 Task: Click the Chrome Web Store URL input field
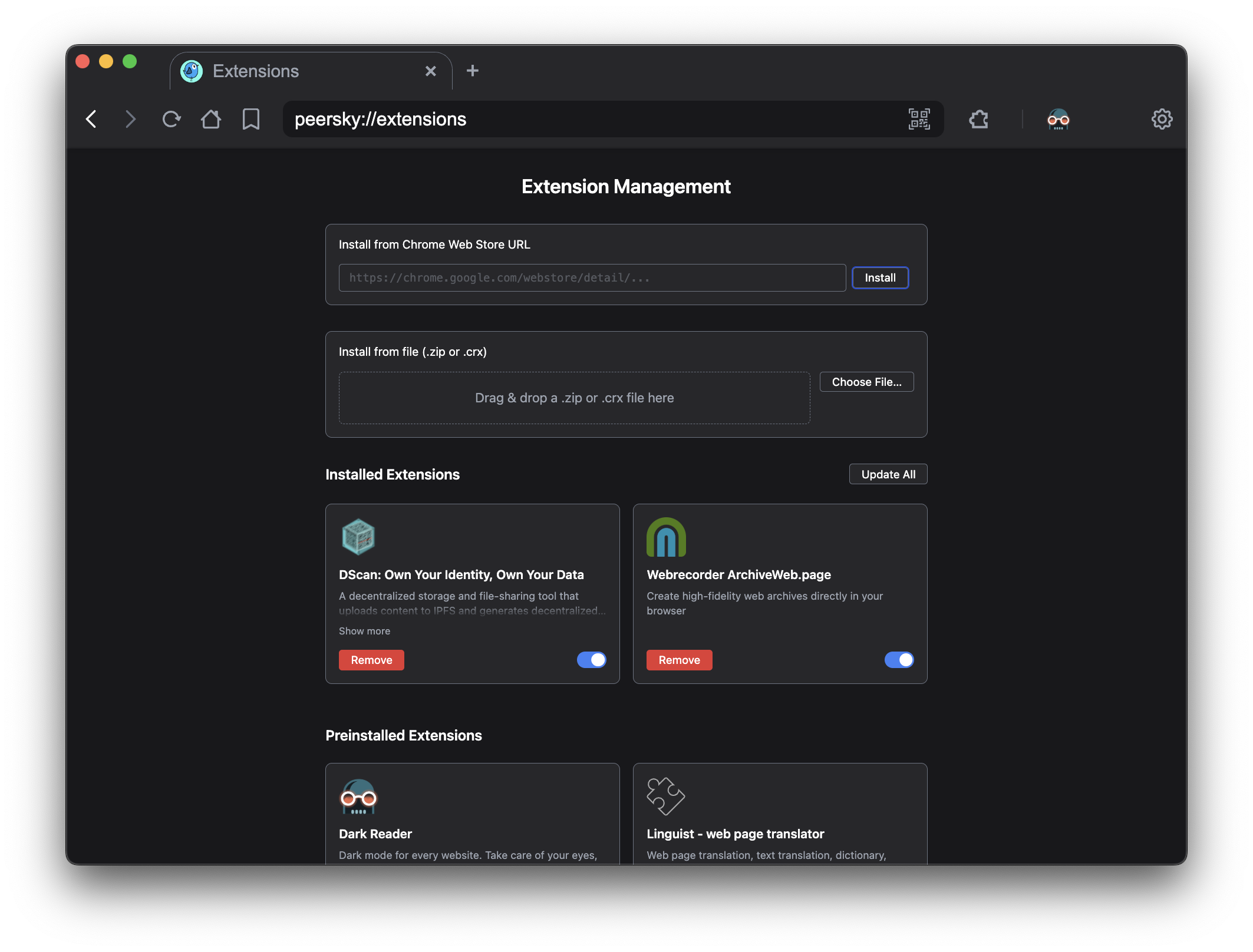pos(592,277)
